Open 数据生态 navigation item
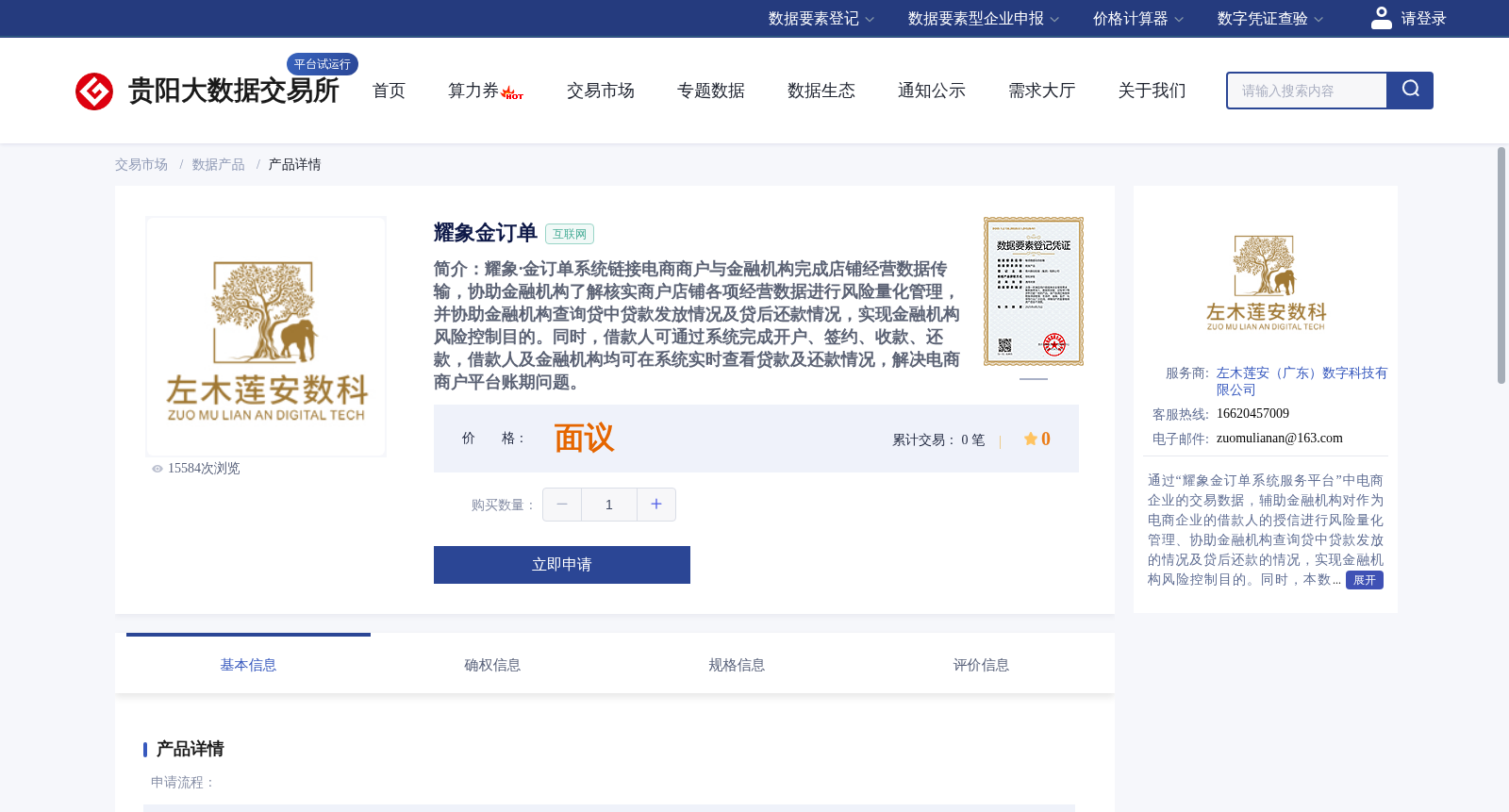 821,91
